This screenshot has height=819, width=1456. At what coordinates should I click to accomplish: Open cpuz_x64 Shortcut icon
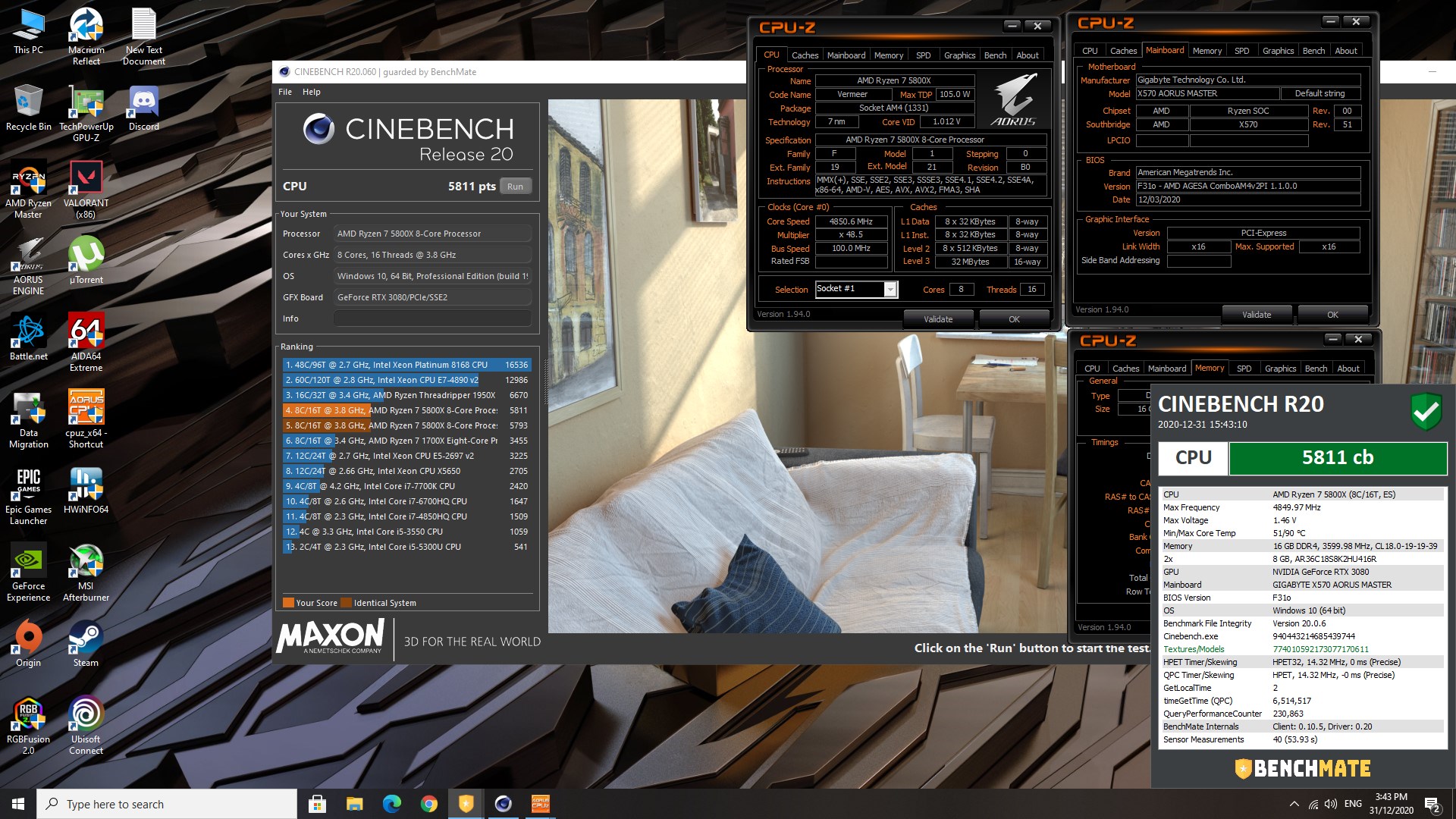pyautogui.click(x=86, y=420)
